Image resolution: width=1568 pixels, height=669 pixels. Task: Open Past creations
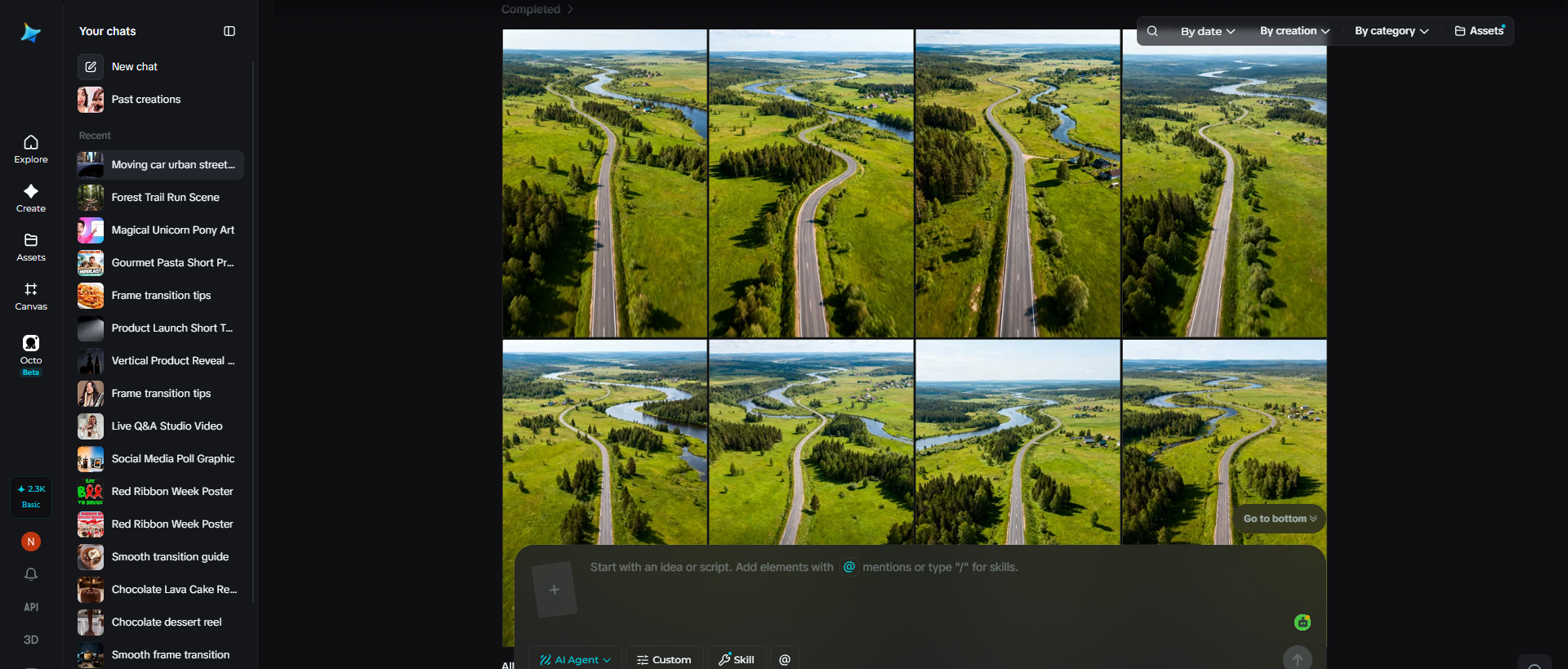pyautogui.click(x=161, y=99)
